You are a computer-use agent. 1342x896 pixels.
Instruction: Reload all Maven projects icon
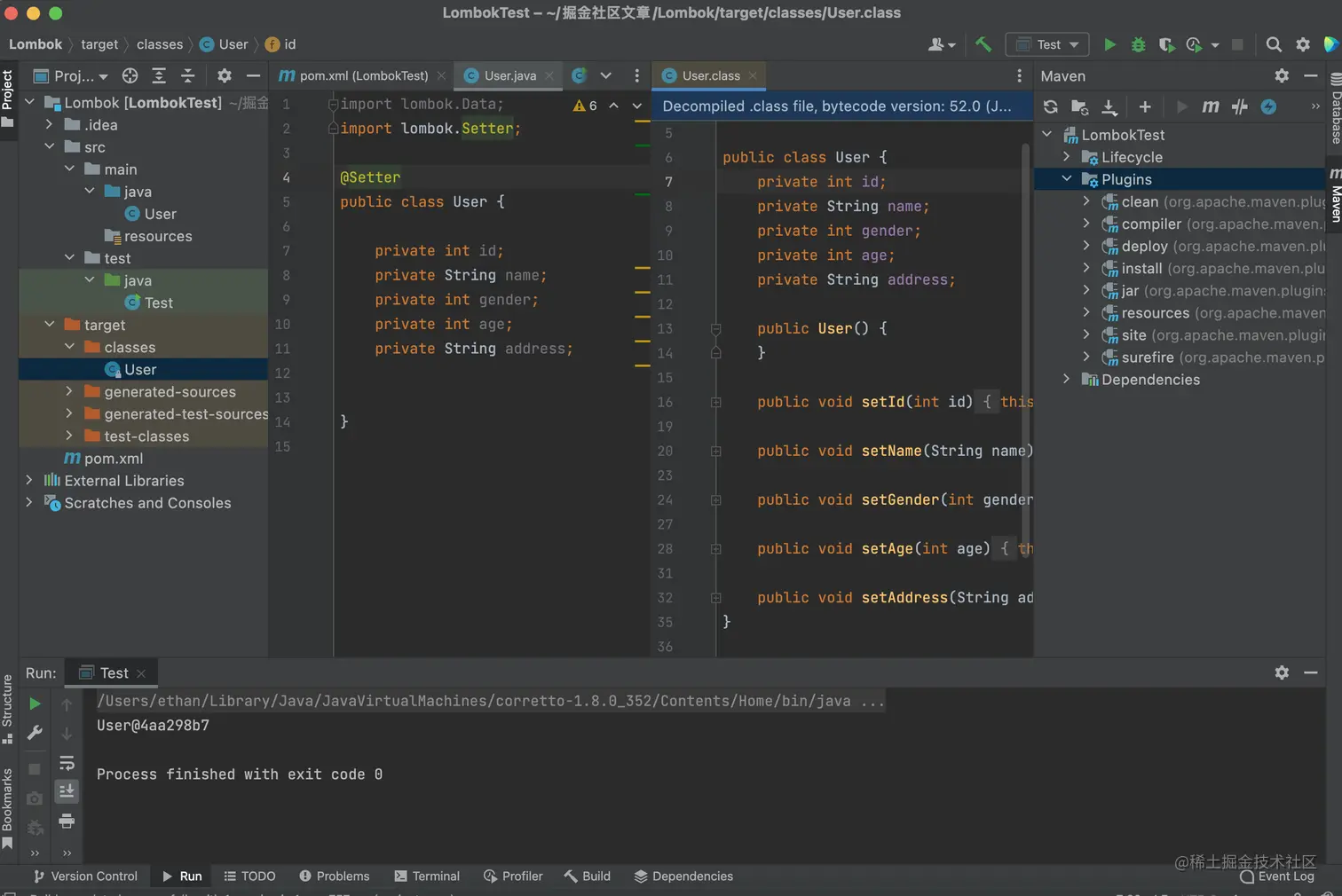1051,107
